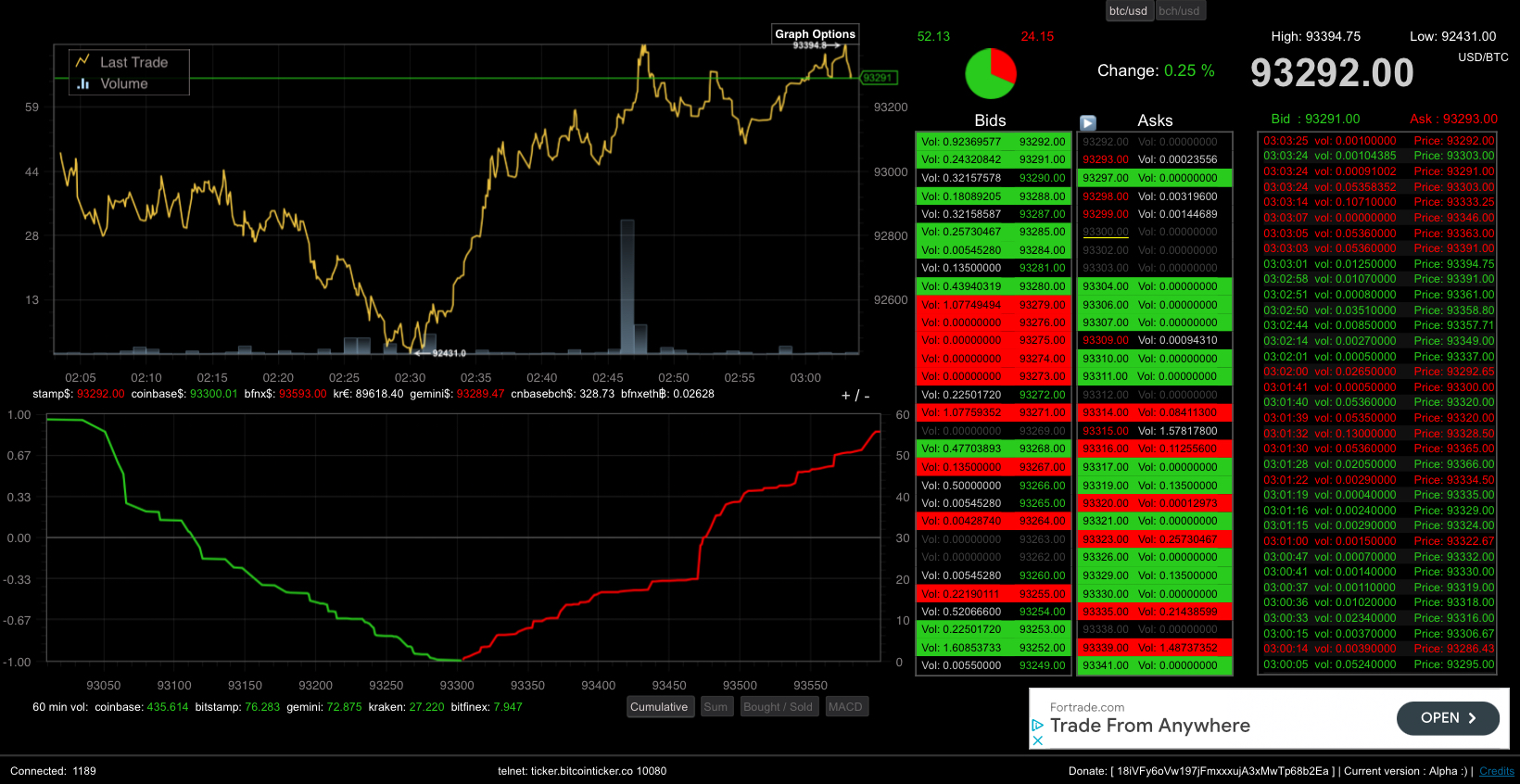Toggle the Volume series in the legend
The image size is (1520, 784).
coord(124,83)
